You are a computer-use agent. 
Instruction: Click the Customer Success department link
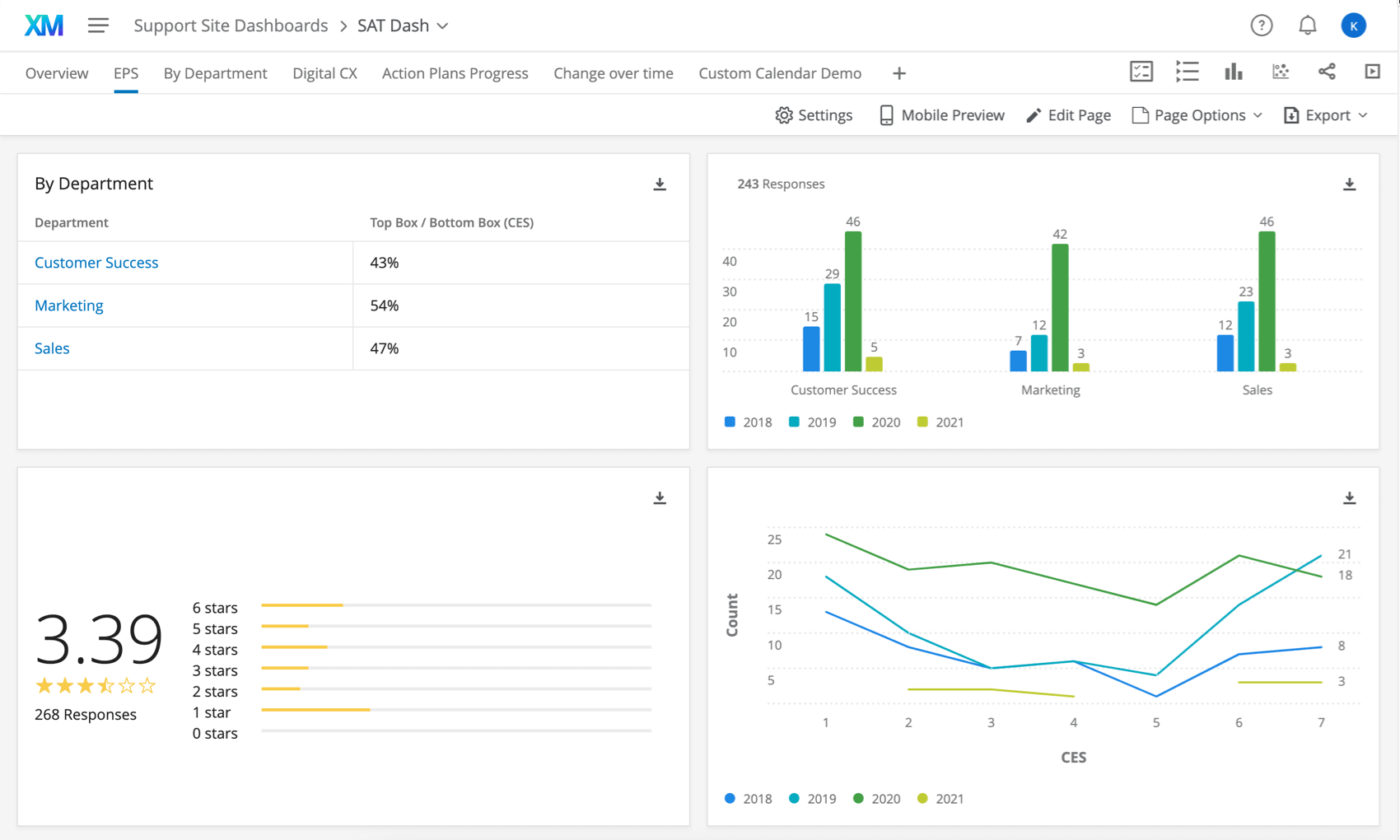pos(96,262)
